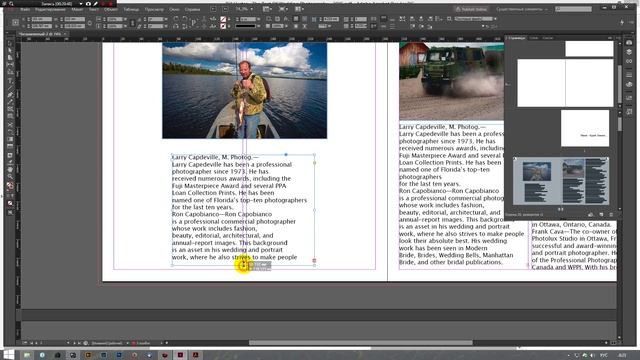Open the InDesign taskbar icon
Image resolution: width=640 pixels, height=360 pixels.
[180, 355]
